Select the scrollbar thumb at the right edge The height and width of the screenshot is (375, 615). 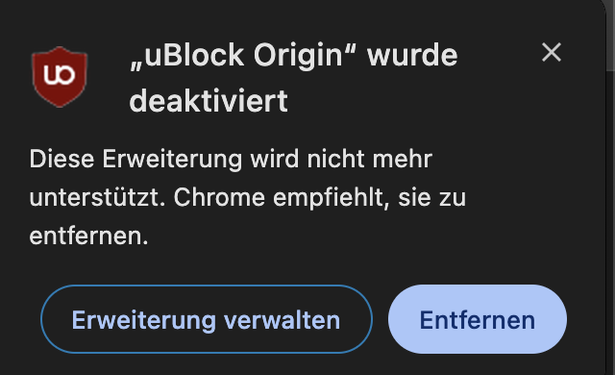[610, 35]
